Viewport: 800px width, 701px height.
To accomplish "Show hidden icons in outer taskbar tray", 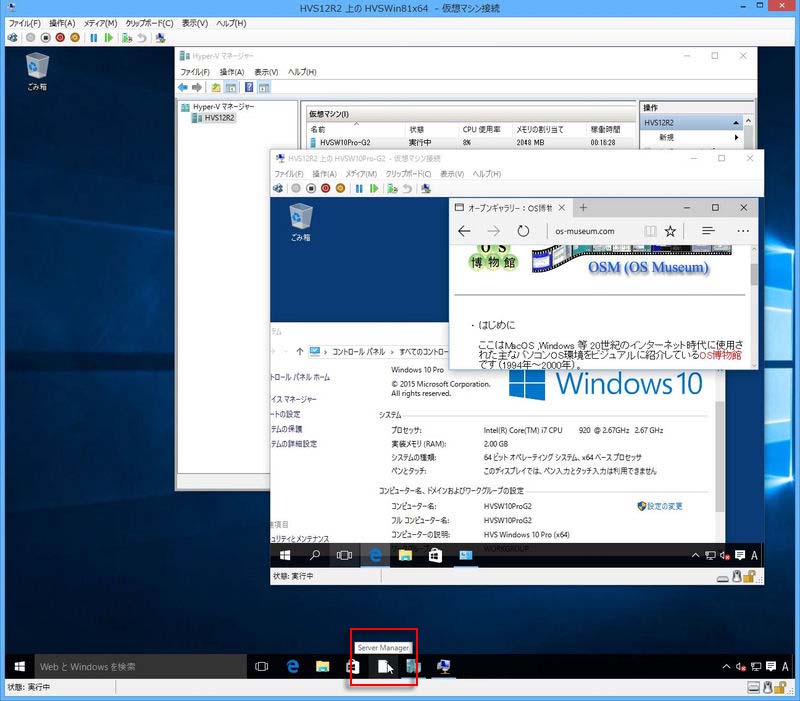I will (727, 666).
